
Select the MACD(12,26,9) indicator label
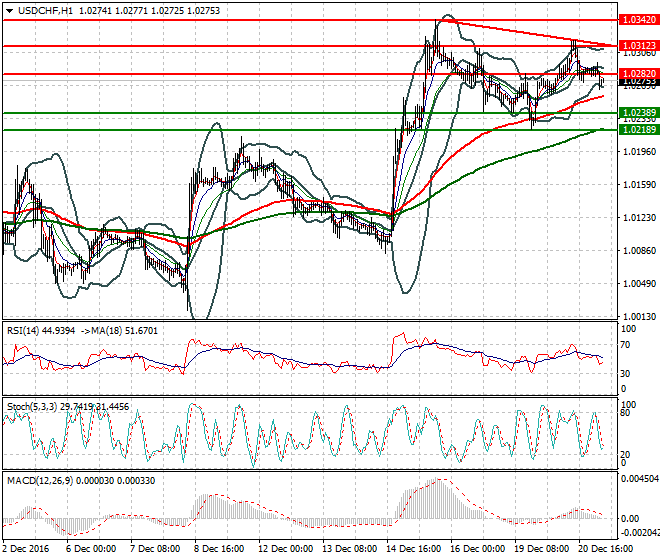pos(40,480)
